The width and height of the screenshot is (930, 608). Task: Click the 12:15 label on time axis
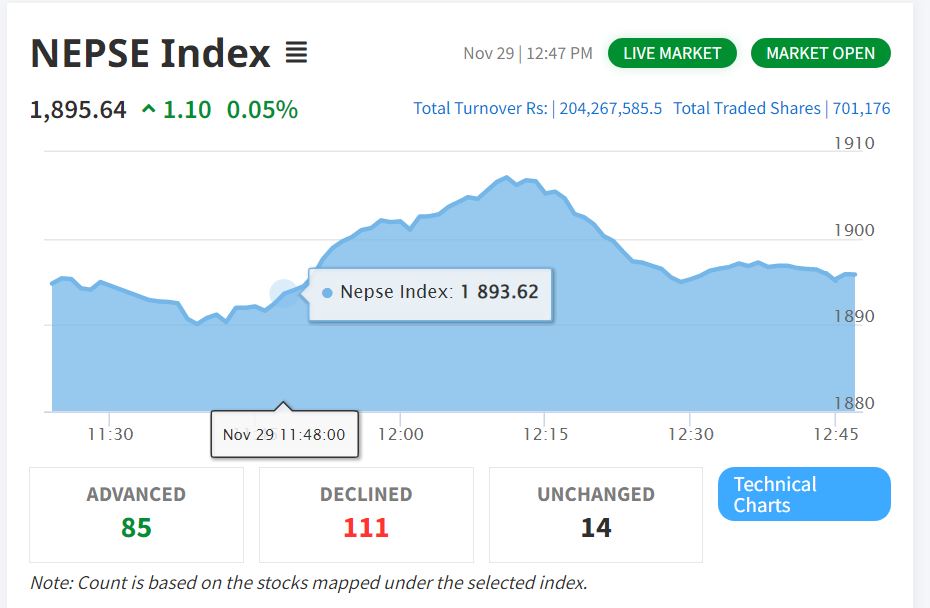pyautogui.click(x=543, y=434)
